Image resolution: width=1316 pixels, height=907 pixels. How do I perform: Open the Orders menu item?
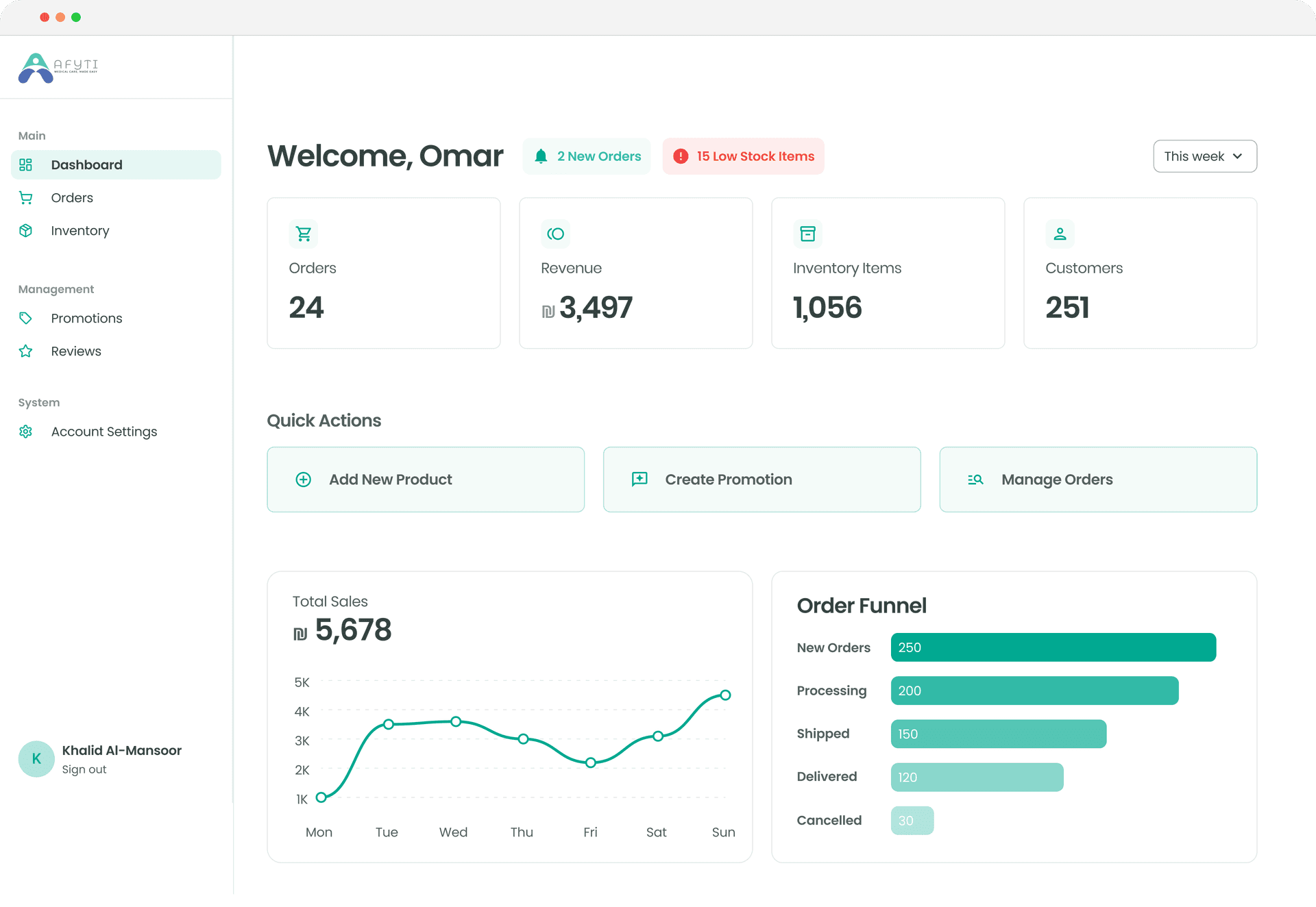tap(72, 198)
